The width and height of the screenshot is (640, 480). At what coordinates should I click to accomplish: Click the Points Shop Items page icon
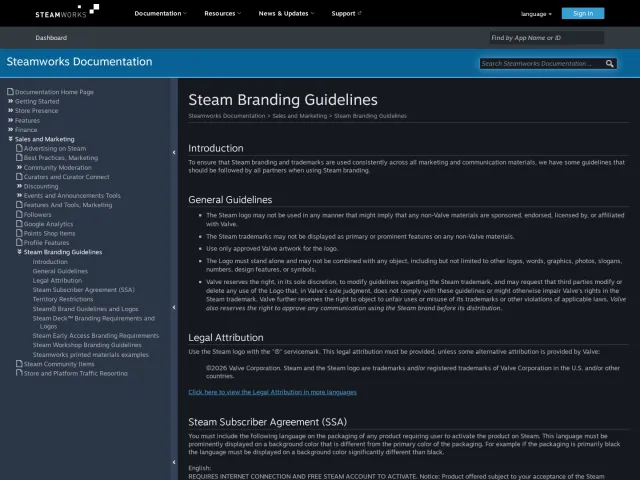tap(19, 233)
